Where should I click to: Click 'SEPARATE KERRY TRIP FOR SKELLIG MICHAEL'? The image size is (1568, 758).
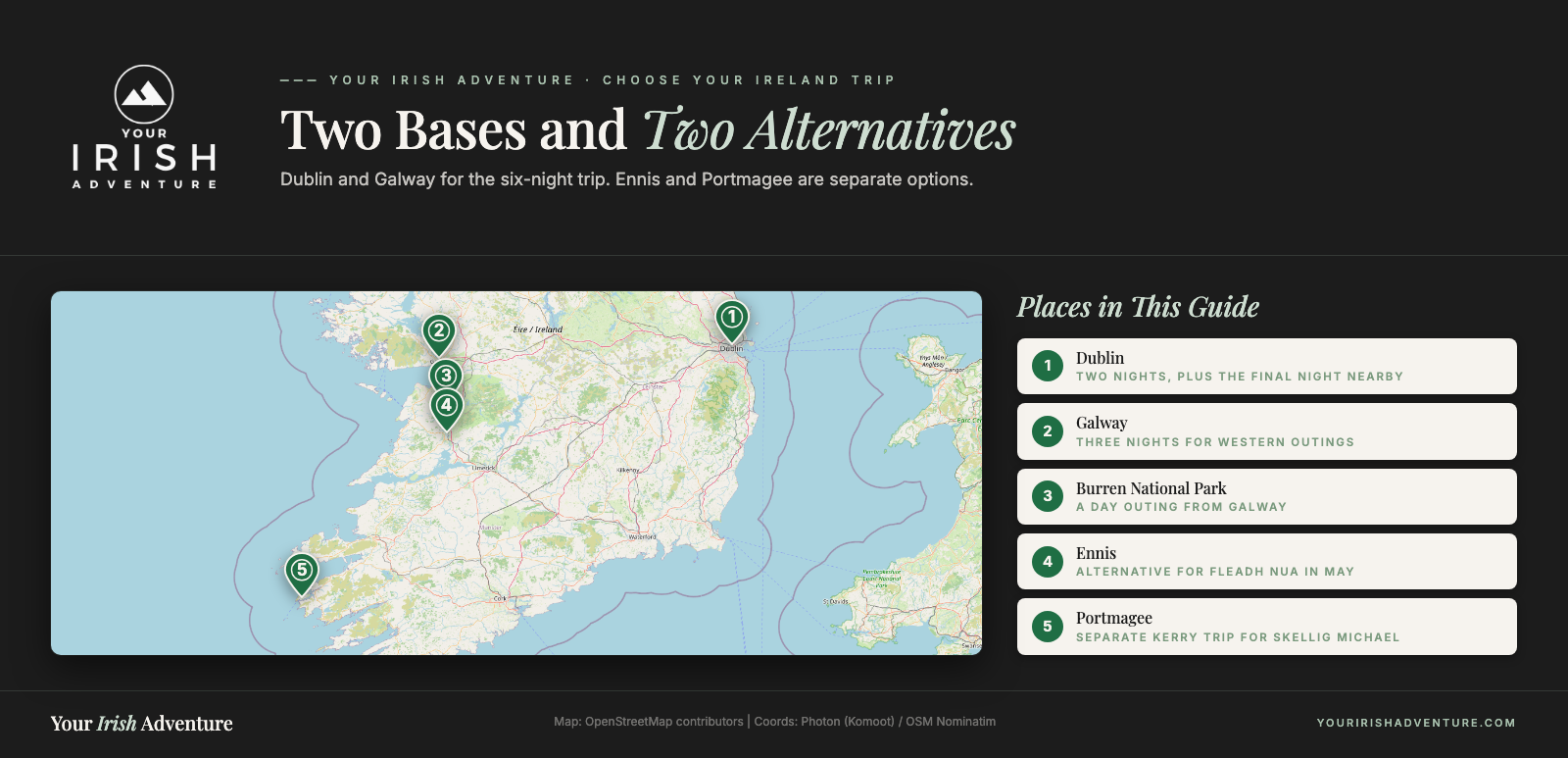coord(1238,637)
